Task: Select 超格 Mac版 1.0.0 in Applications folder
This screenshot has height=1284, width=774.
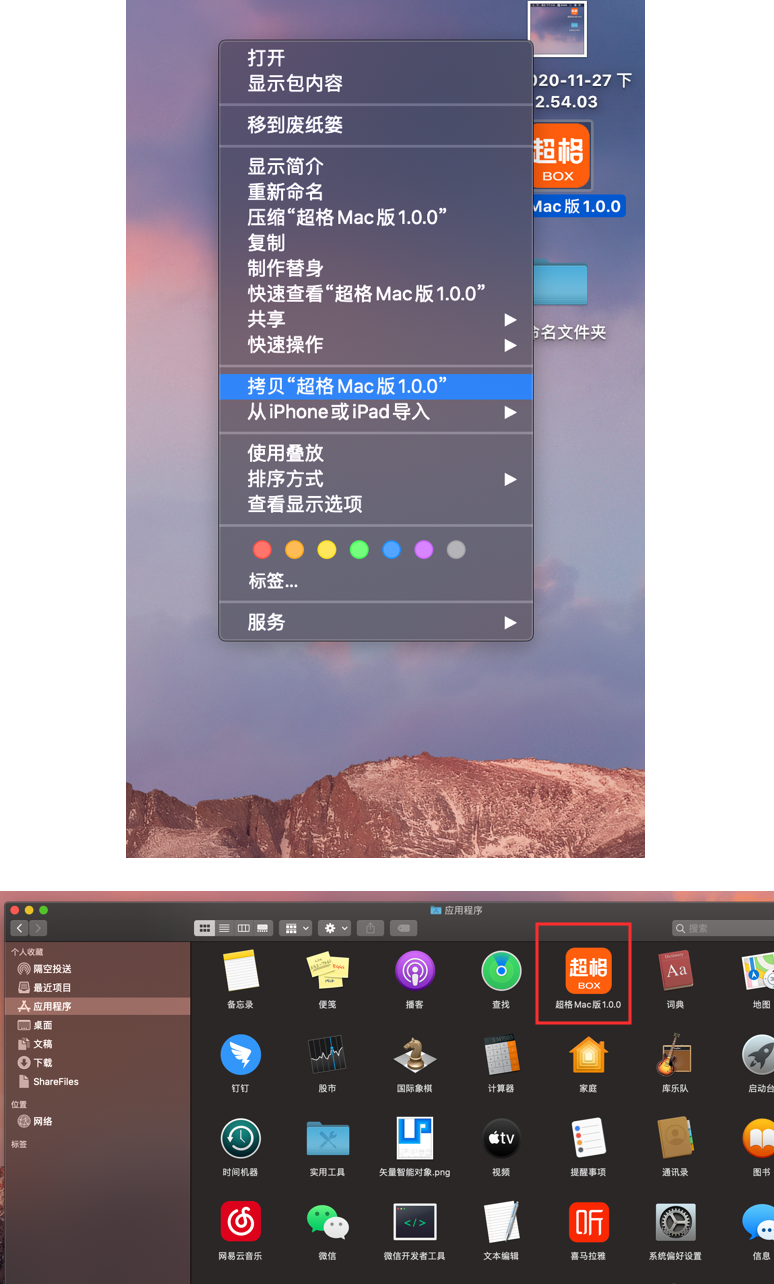Action: pyautogui.click(x=588, y=971)
